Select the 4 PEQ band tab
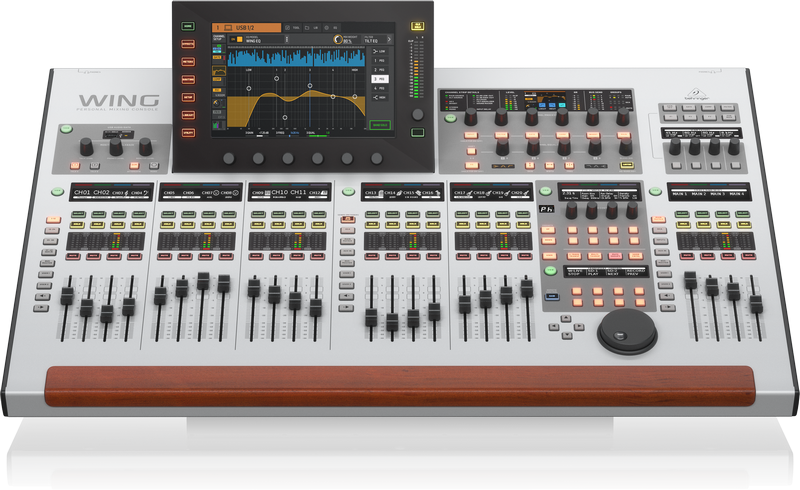 (379, 88)
